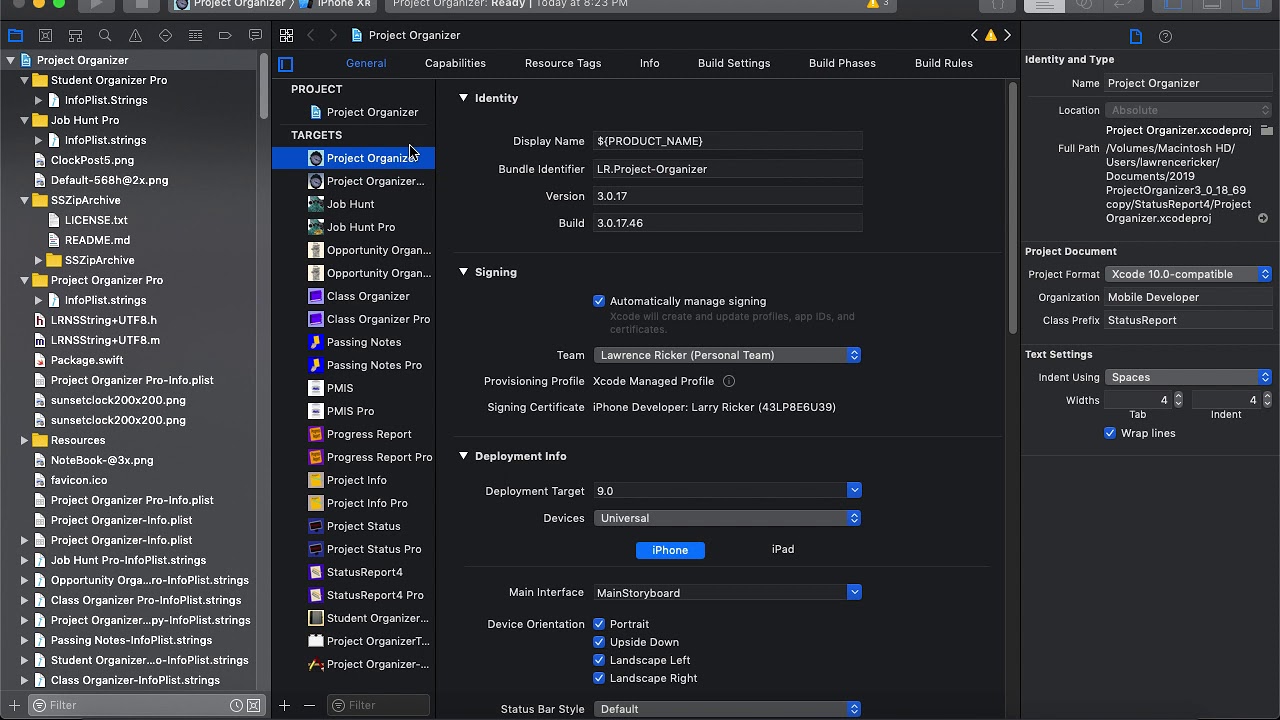The width and height of the screenshot is (1280, 720).
Task: Switch to the Build Phases tab
Action: [842, 63]
